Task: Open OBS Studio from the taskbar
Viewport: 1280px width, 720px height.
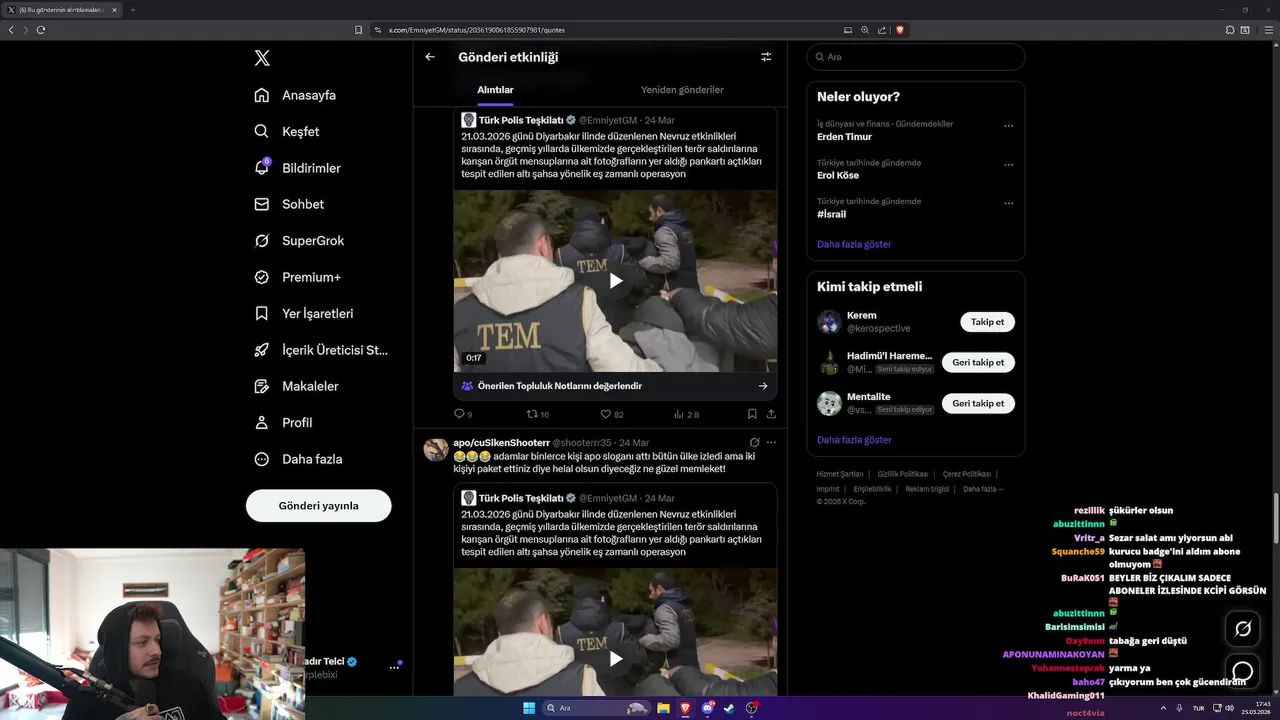Action: click(751, 708)
